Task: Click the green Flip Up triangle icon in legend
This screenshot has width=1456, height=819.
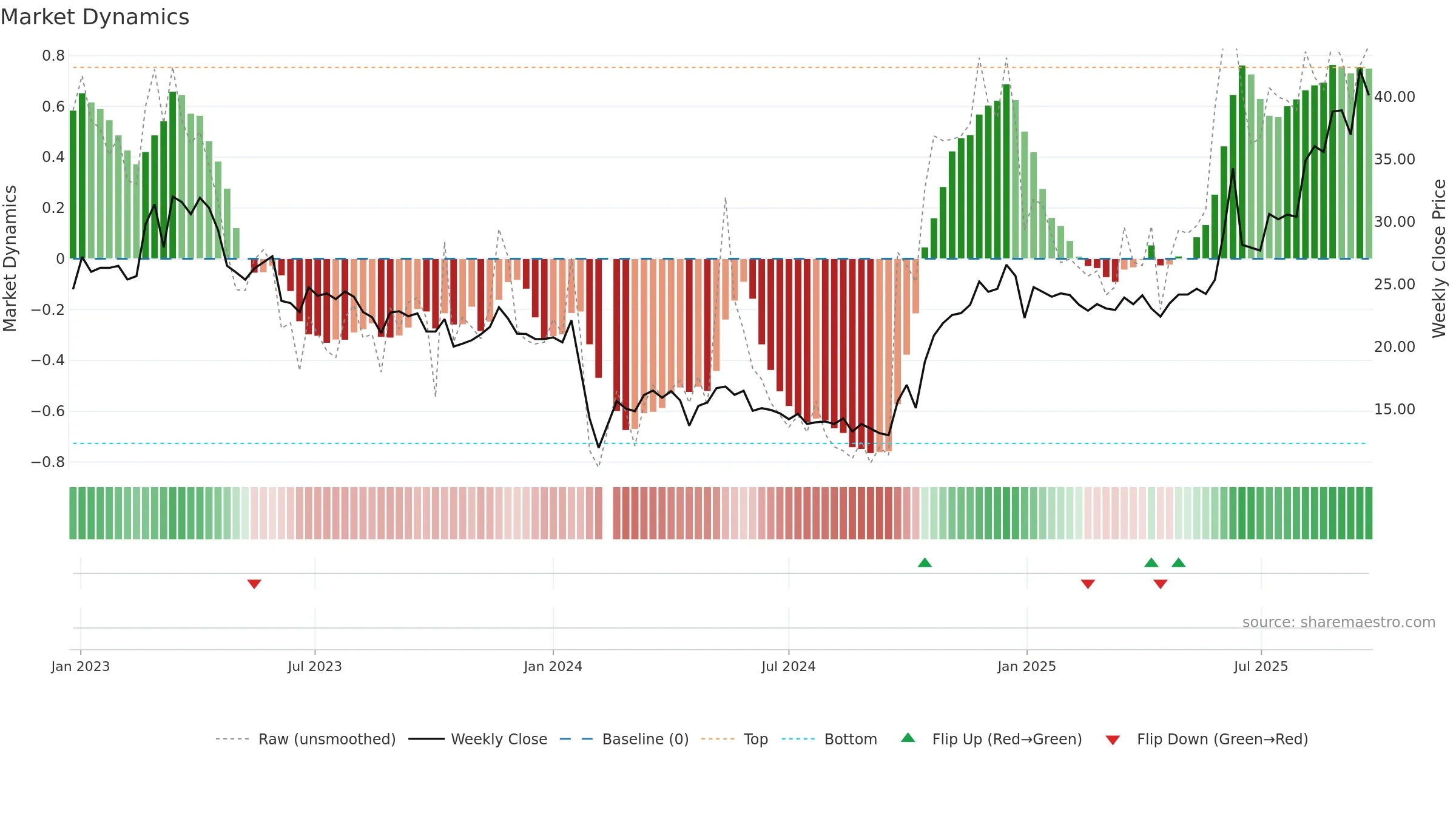Action: pyautogui.click(x=908, y=738)
